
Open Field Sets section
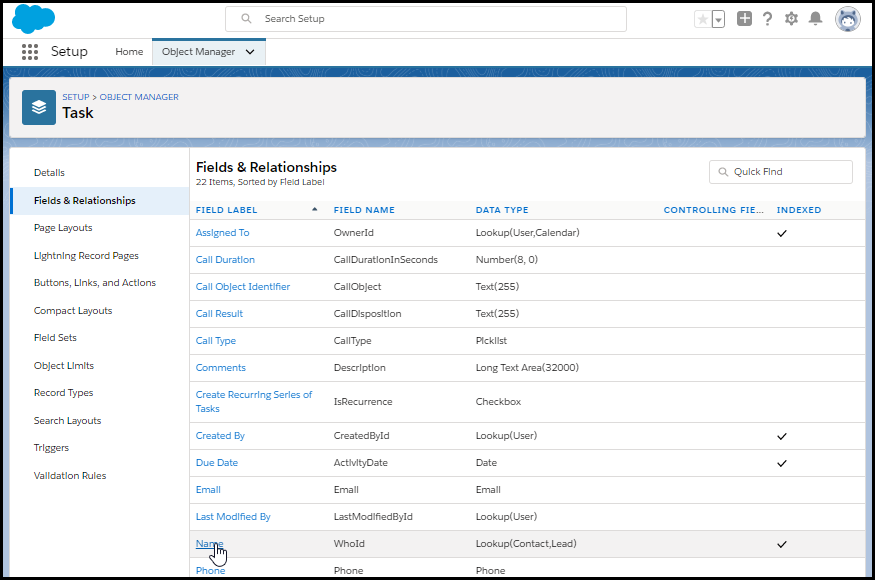(x=55, y=338)
